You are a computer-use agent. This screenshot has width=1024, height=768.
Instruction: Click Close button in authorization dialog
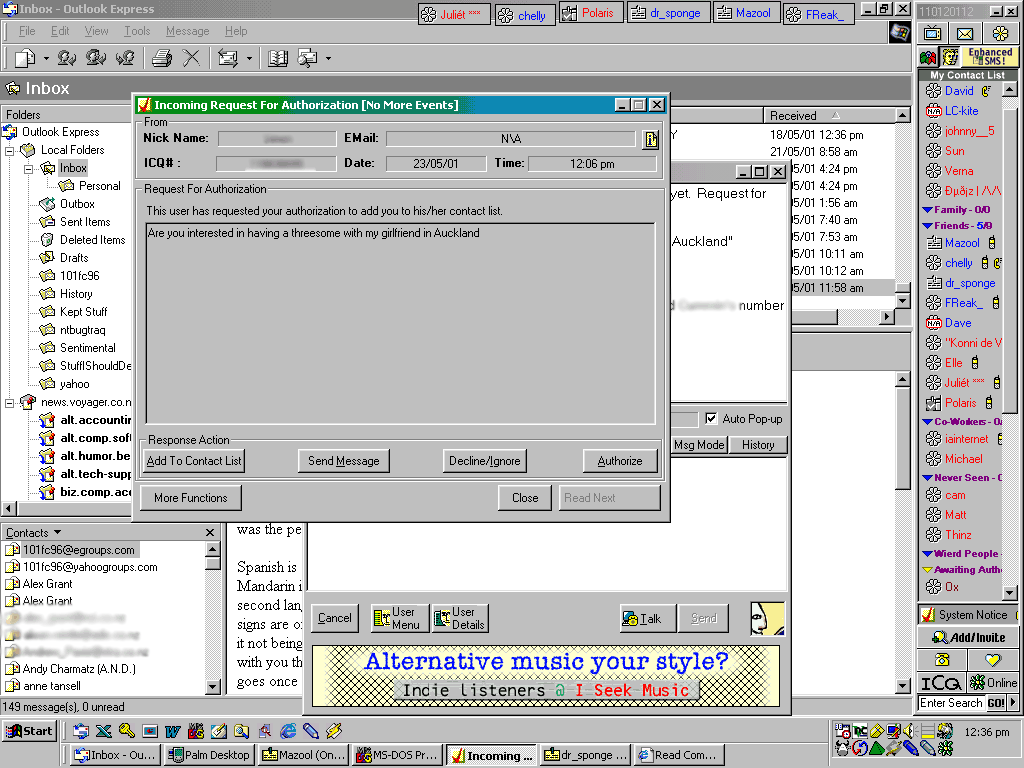click(x=525, y=498)
